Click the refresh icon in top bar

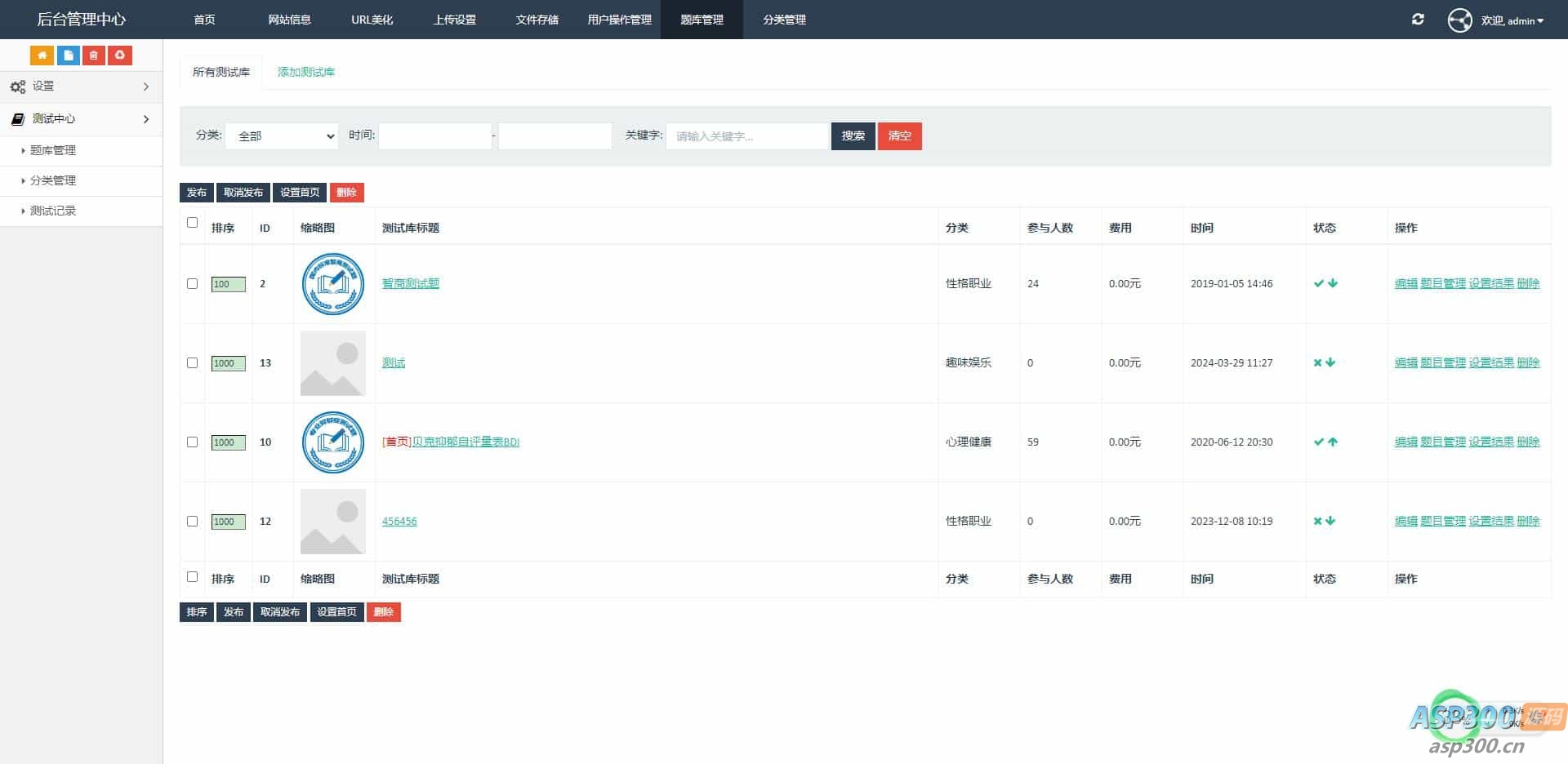coord(1418,20)
